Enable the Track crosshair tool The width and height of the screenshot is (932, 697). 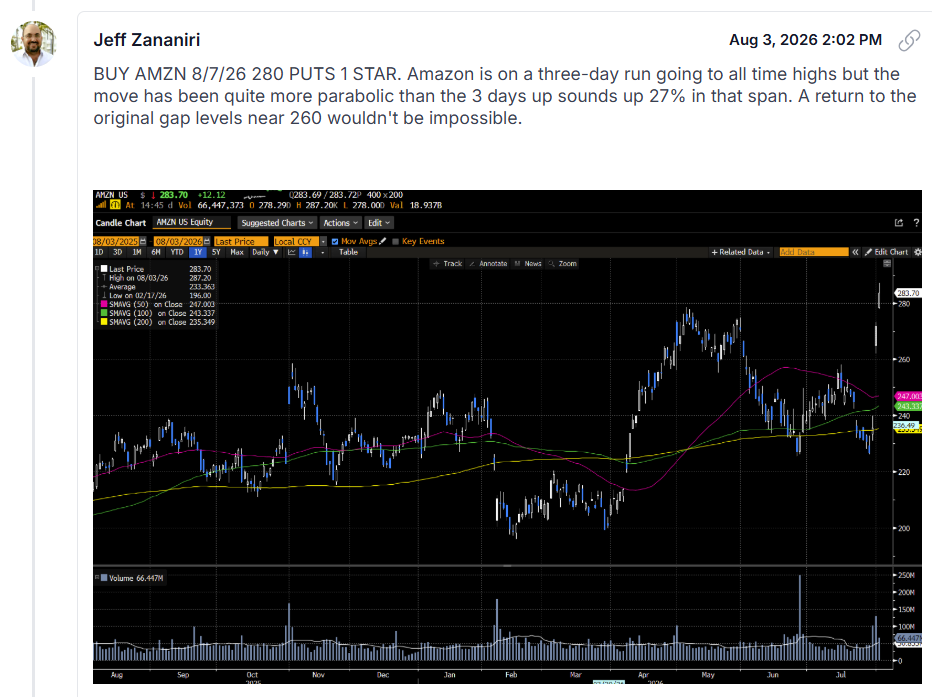[447, 263]
